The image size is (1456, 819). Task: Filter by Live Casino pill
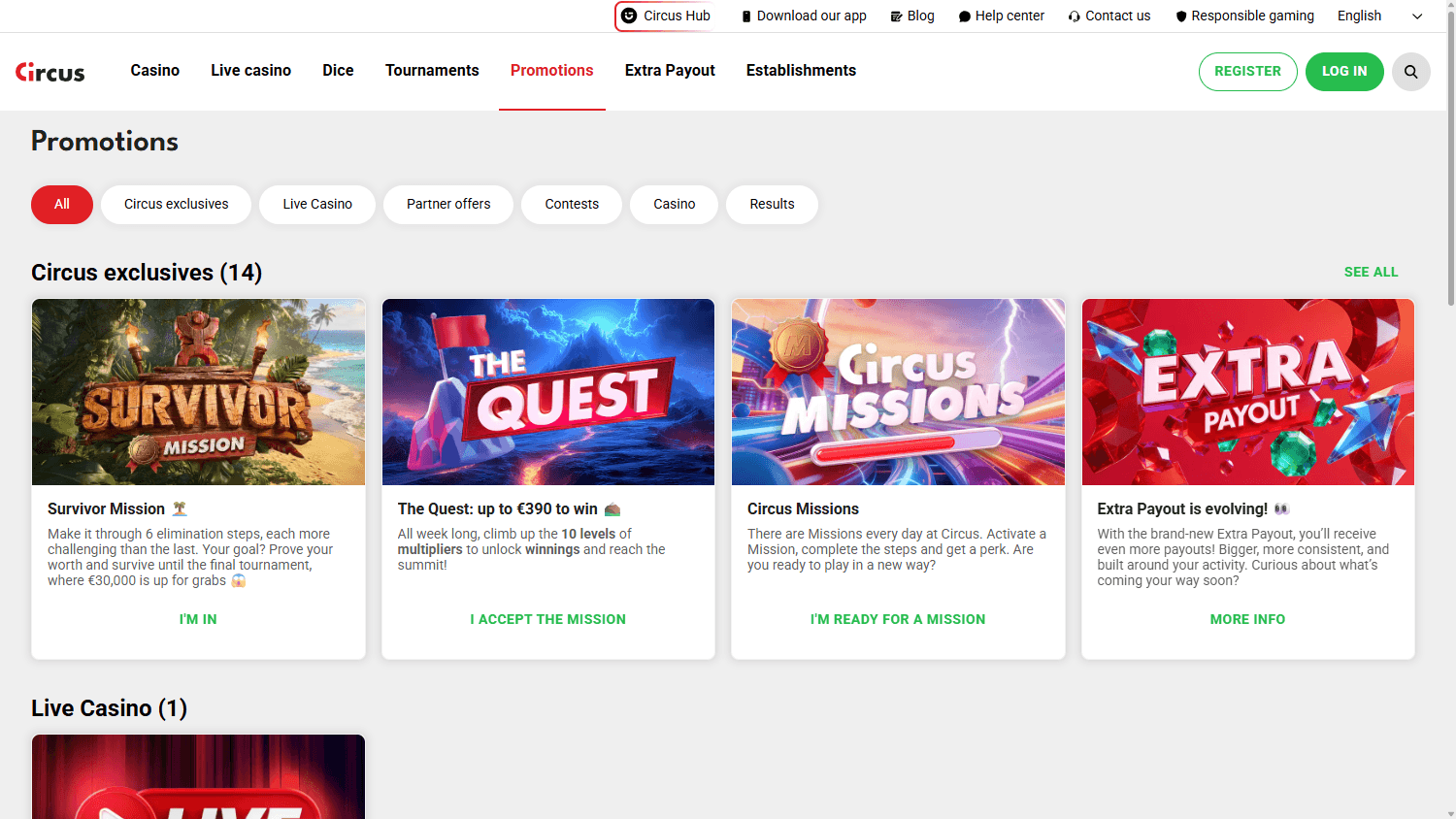pyautogui.click(x=317, y=205)
